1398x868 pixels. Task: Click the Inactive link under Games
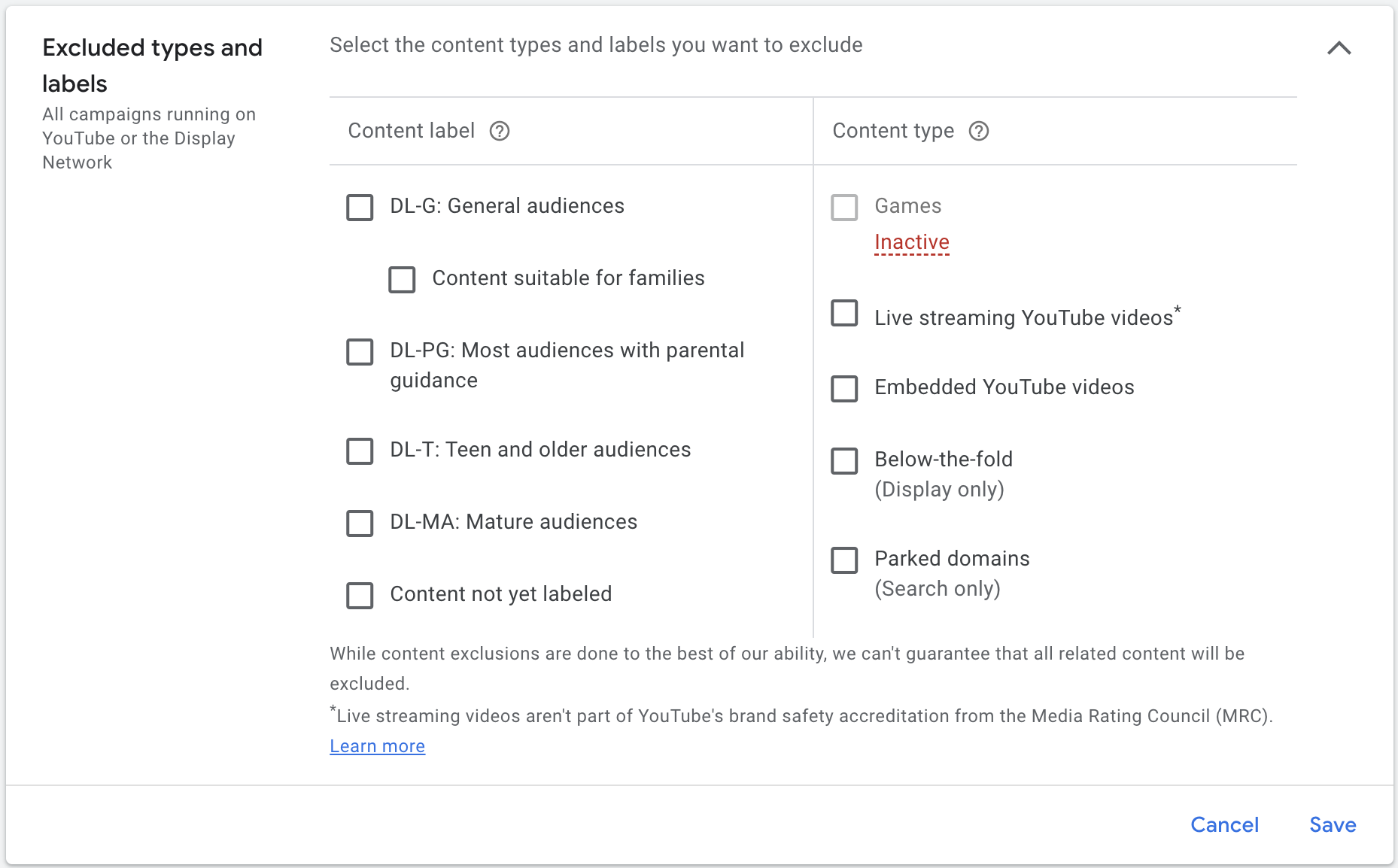911,242
